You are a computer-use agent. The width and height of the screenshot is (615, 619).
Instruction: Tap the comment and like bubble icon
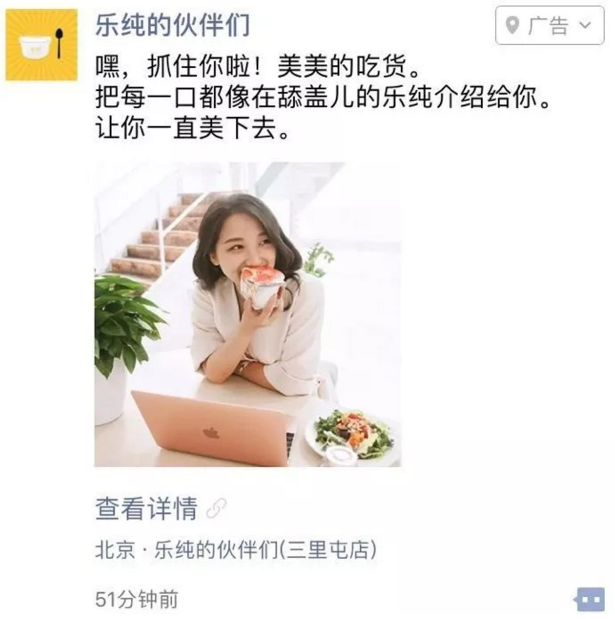coord(589,599)
